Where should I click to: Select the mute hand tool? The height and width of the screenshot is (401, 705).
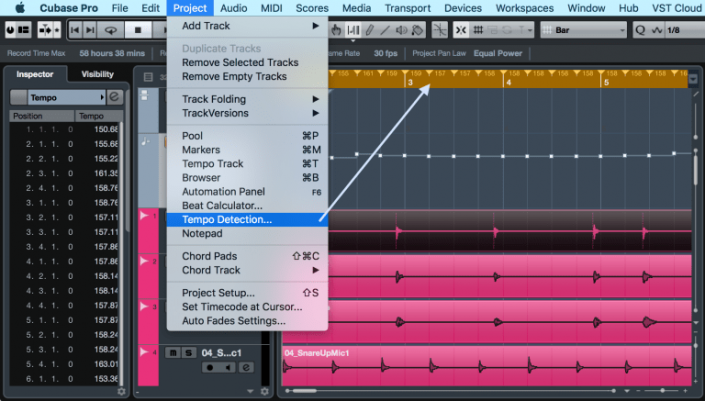(x=336, y=30)
